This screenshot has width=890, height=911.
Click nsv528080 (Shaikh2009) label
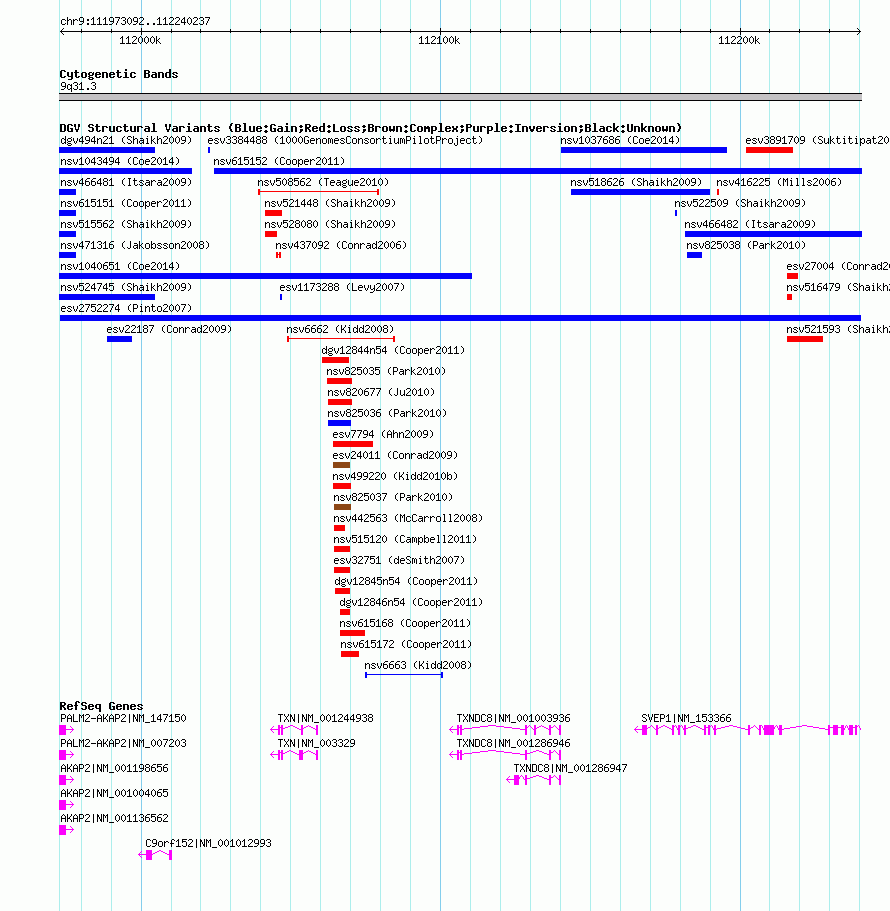tap(329, 224)
